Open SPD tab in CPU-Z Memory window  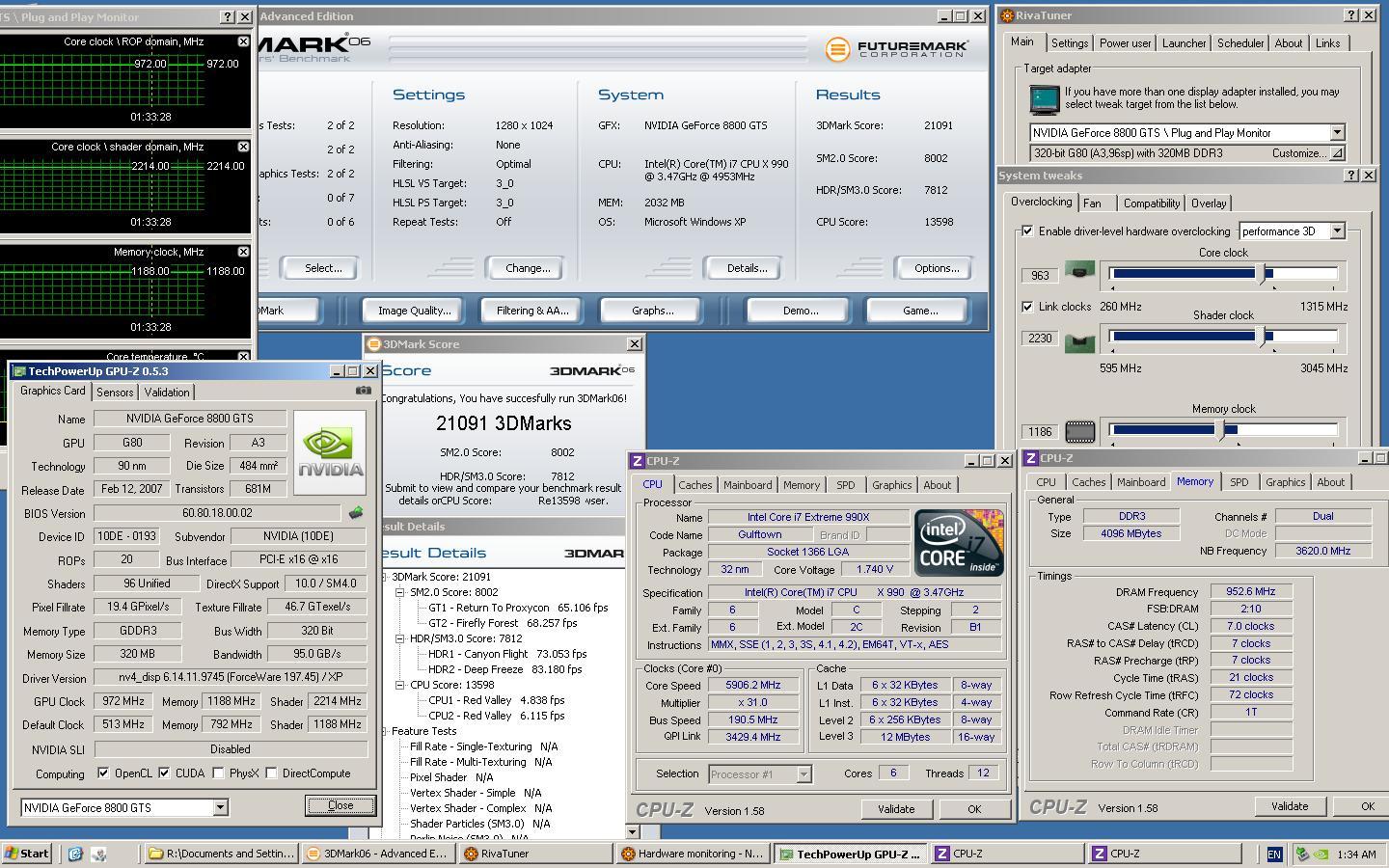[x=1239, y=482]
